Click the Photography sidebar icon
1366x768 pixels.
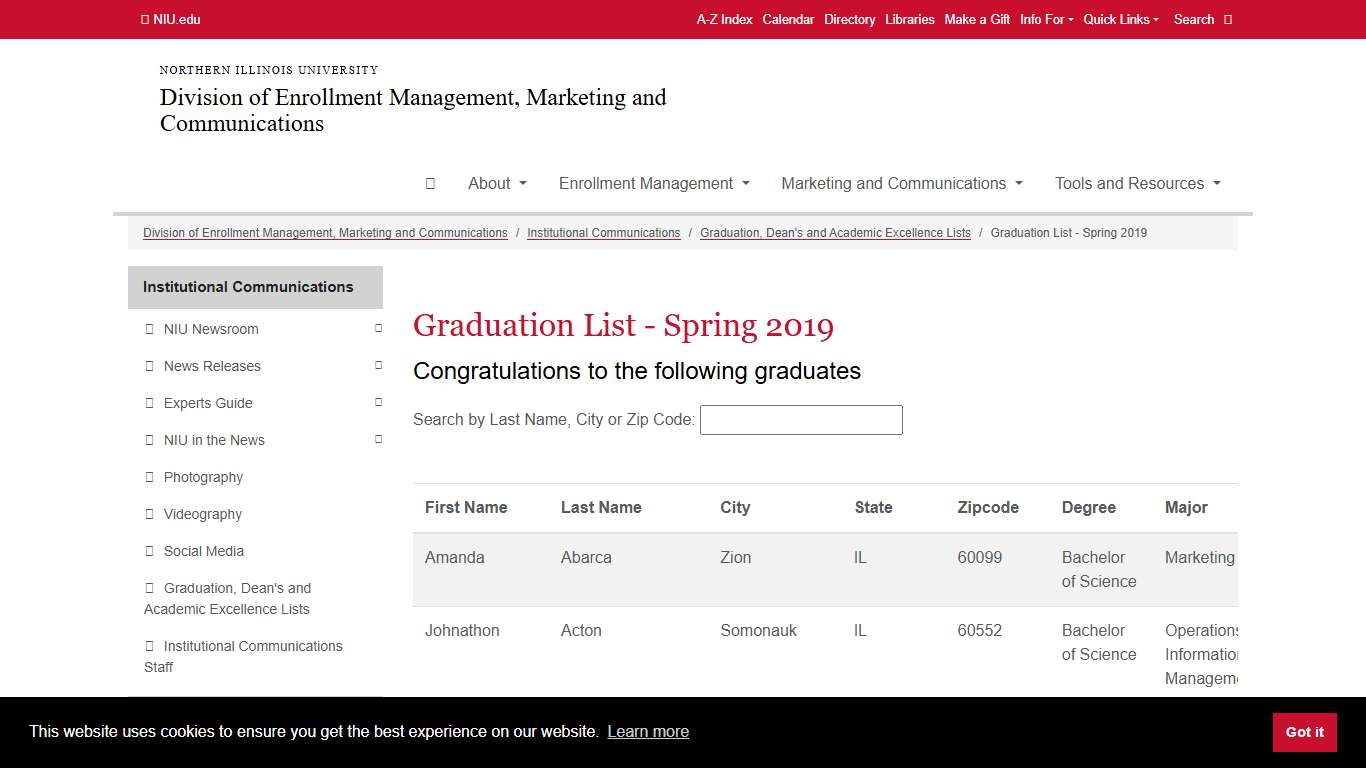(x=148, y=477)
